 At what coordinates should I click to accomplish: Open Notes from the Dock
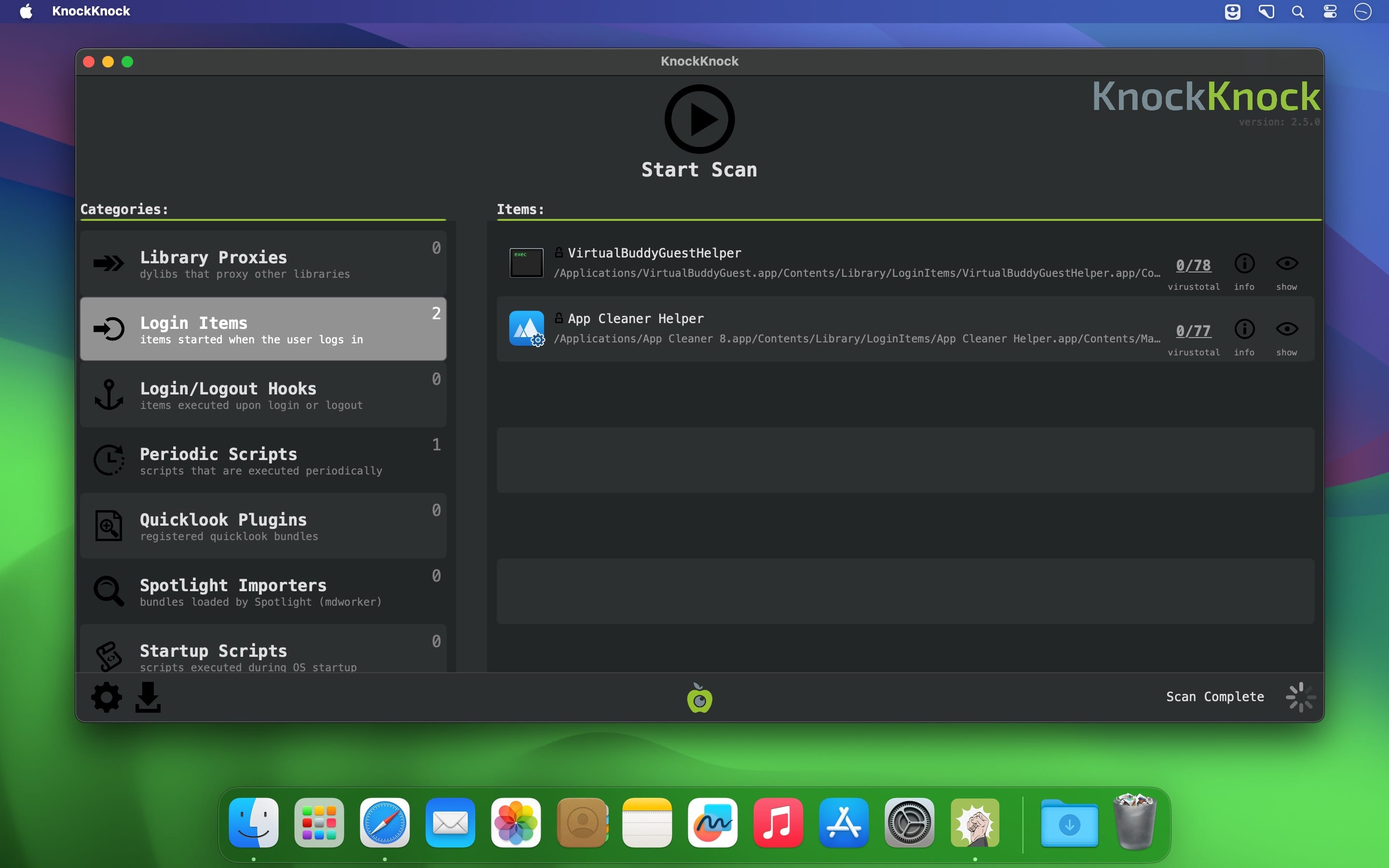tap(647, 822)
